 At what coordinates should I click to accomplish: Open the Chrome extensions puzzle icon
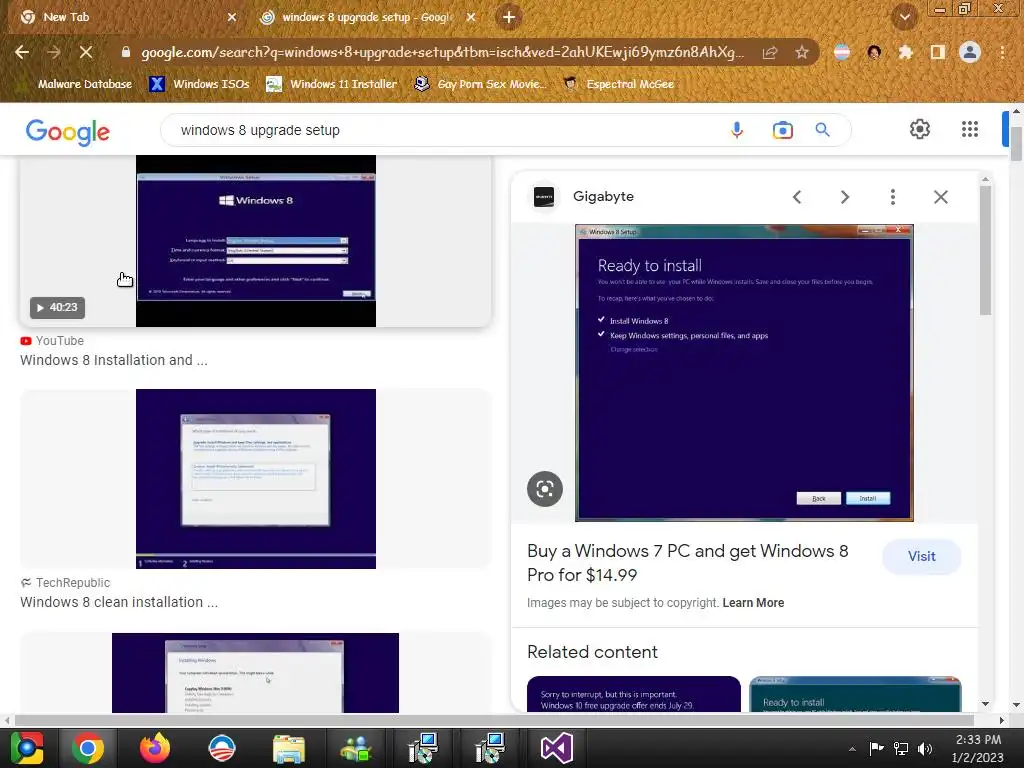[906, 52]
